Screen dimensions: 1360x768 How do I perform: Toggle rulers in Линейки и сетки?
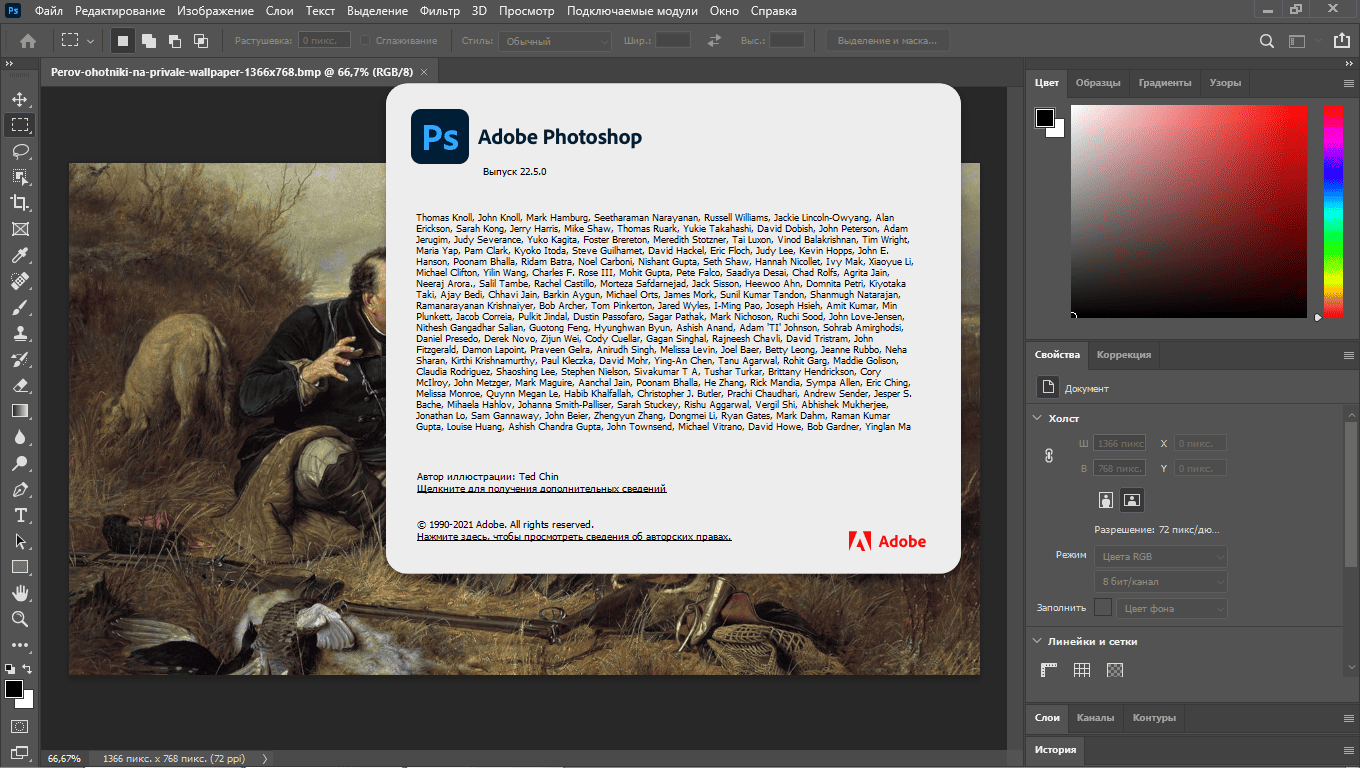(x=1049, y=670)
